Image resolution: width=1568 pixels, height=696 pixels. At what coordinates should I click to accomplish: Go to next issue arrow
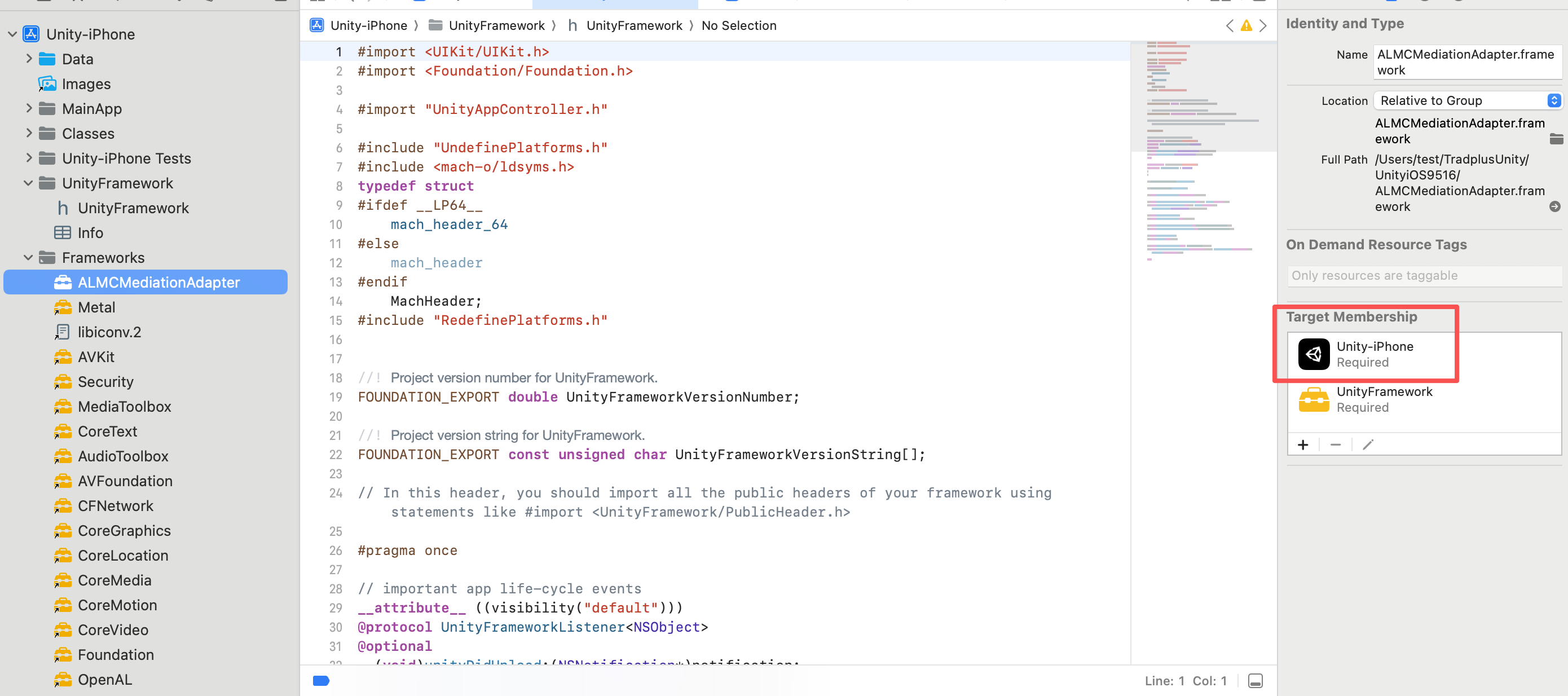tap(1263, 25)
